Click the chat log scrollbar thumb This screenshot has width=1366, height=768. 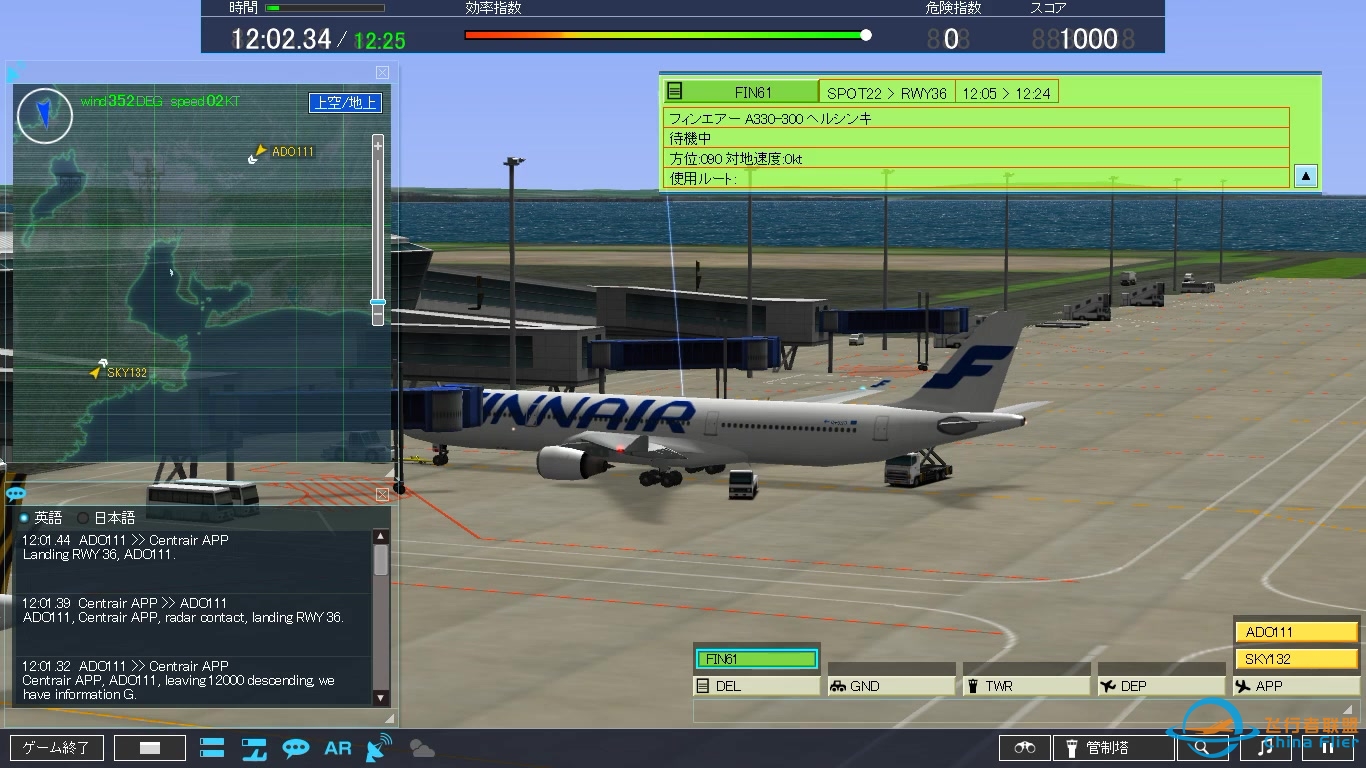click(x=380, y=560)
